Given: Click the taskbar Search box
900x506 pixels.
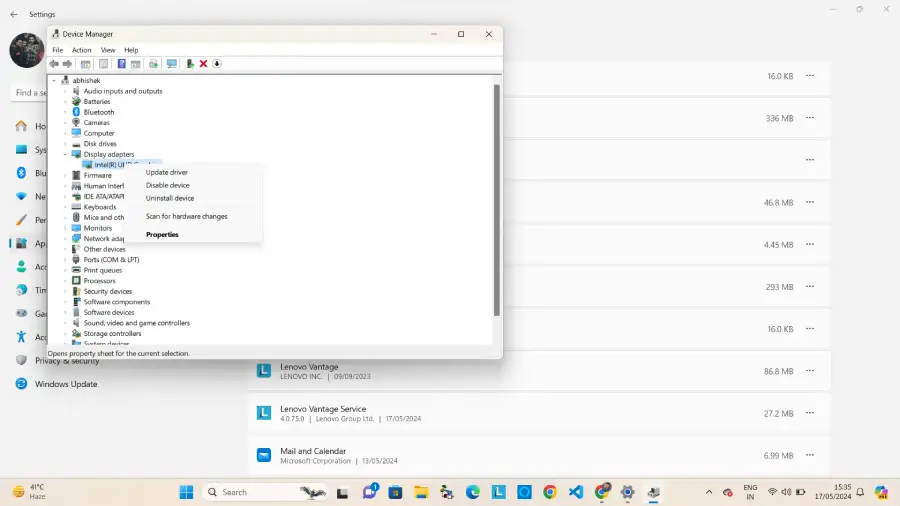Looking at the screenshot, I should [265, 492].
